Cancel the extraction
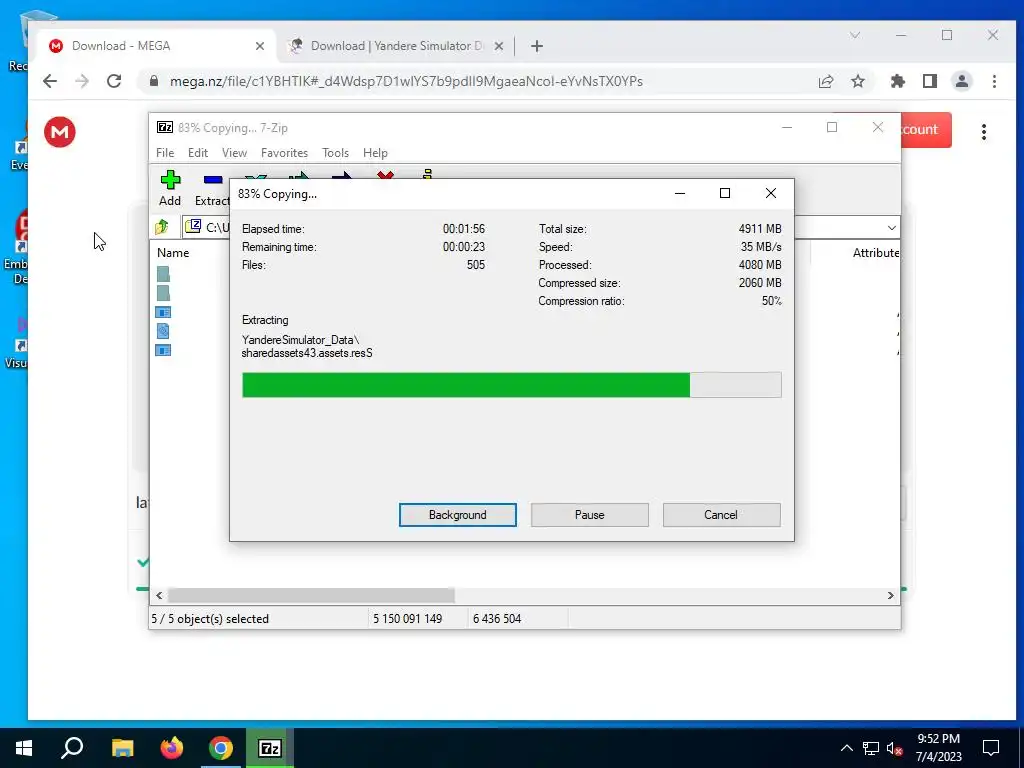The width and height of the screenshot is (1024, 768). [x=721, y=515]
